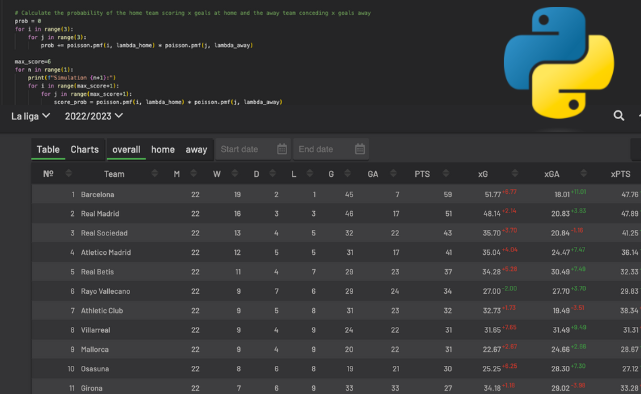Switch to the Charts tab

[x=85, y=150]
